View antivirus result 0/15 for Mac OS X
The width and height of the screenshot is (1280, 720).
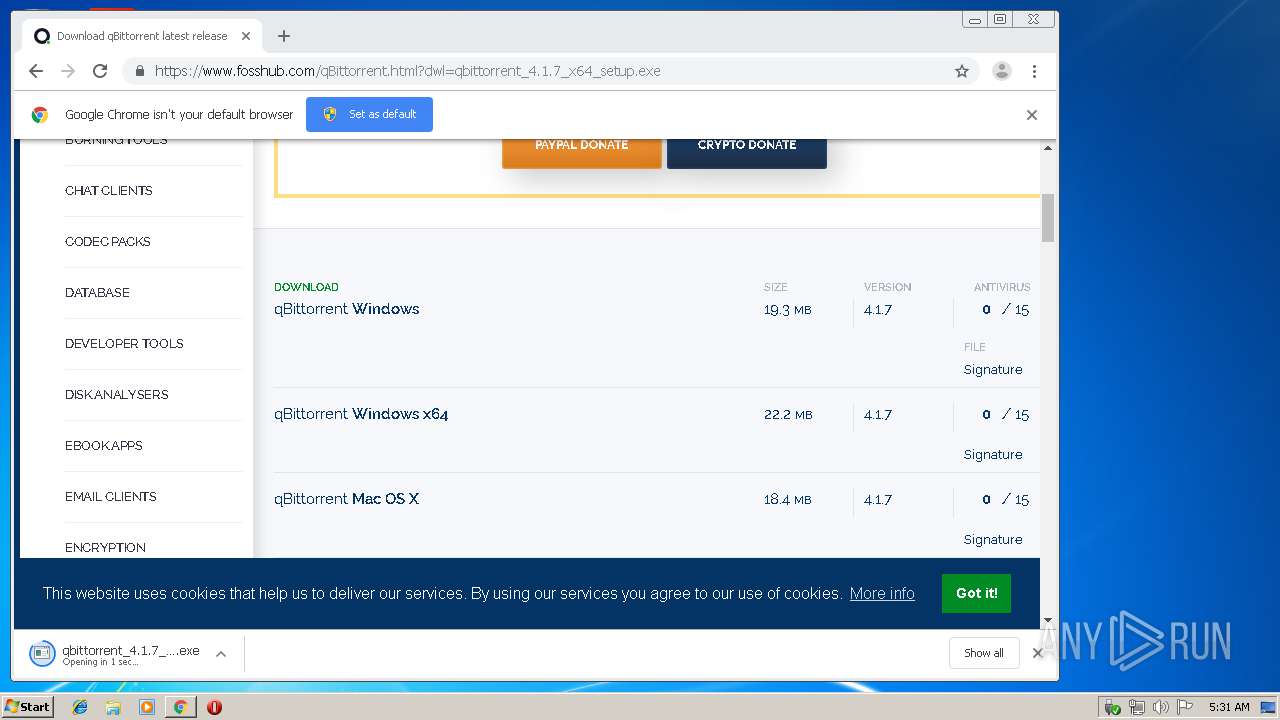[x=1005, y=499]
